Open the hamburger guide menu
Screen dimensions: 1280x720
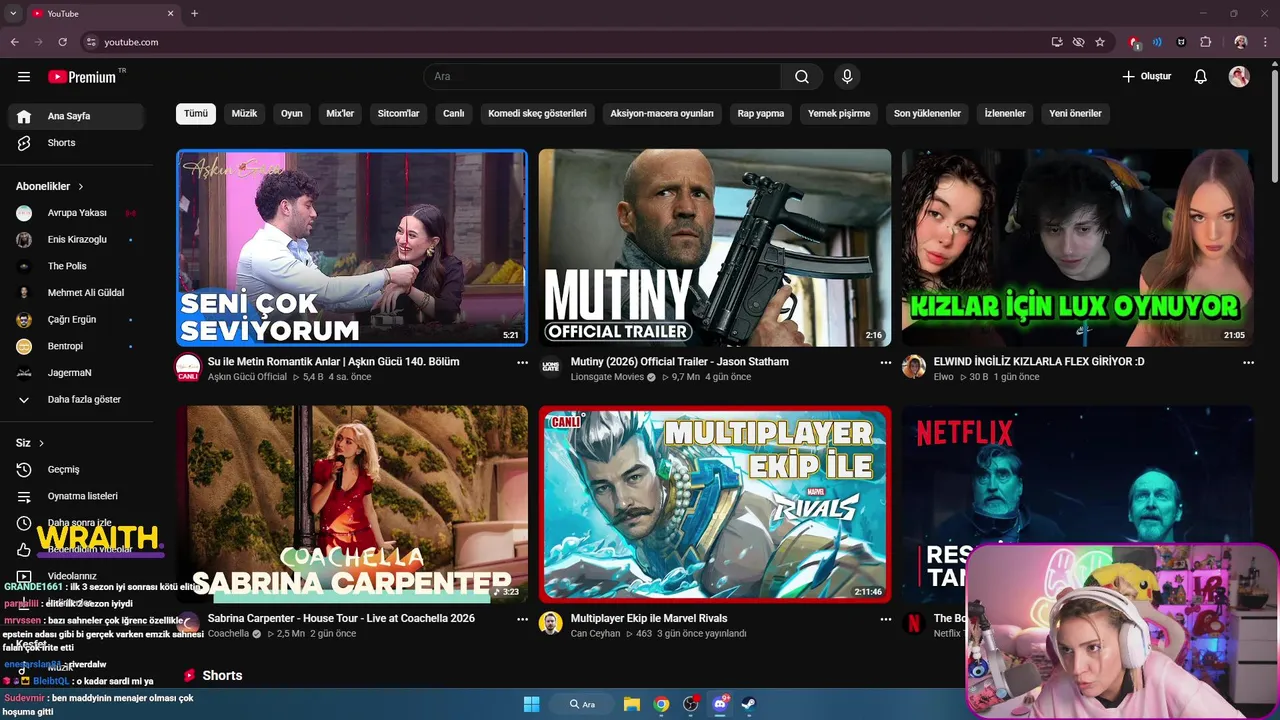(x=24, y=77)
